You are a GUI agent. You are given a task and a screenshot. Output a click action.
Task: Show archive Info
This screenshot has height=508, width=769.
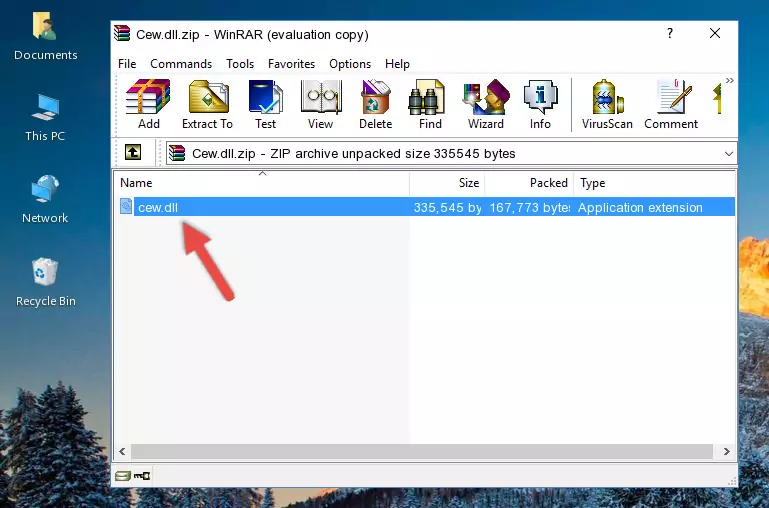[x=540, y=104]
